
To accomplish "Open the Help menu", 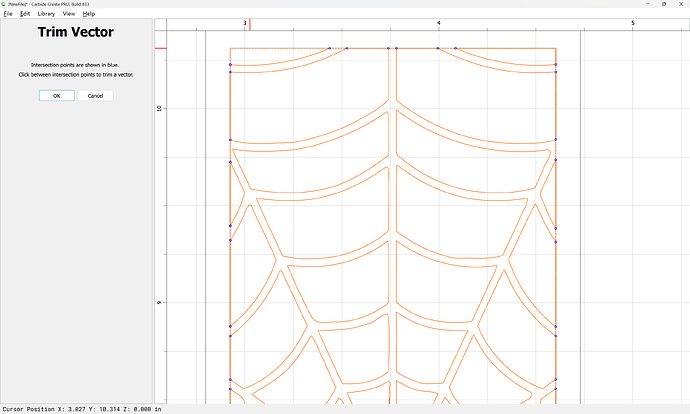I will click(x=89, y=14).
